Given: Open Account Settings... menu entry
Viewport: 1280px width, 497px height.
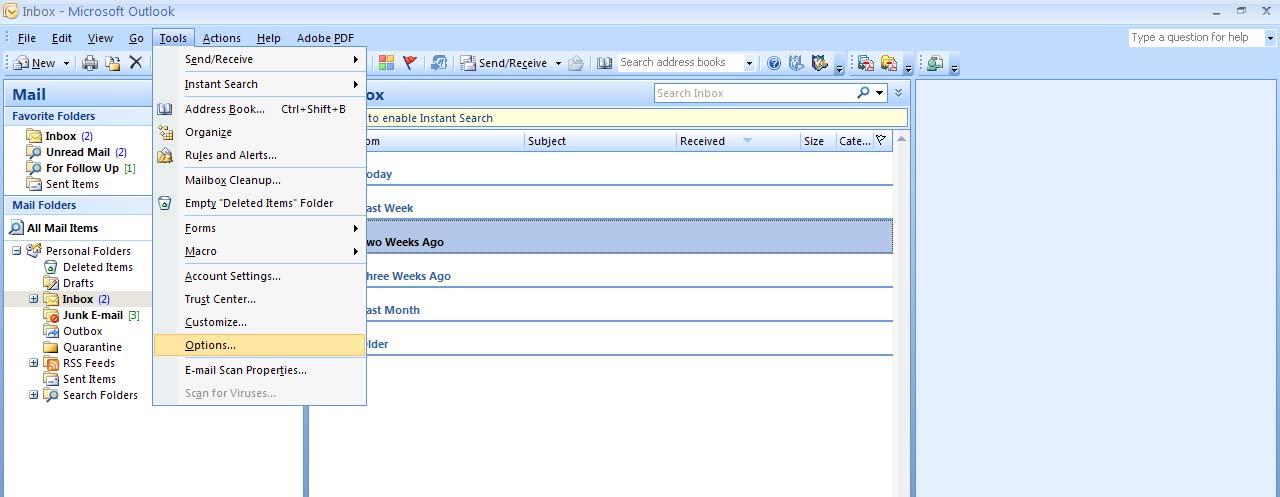Looking at the screenshot, I should [x=232, y=276].
